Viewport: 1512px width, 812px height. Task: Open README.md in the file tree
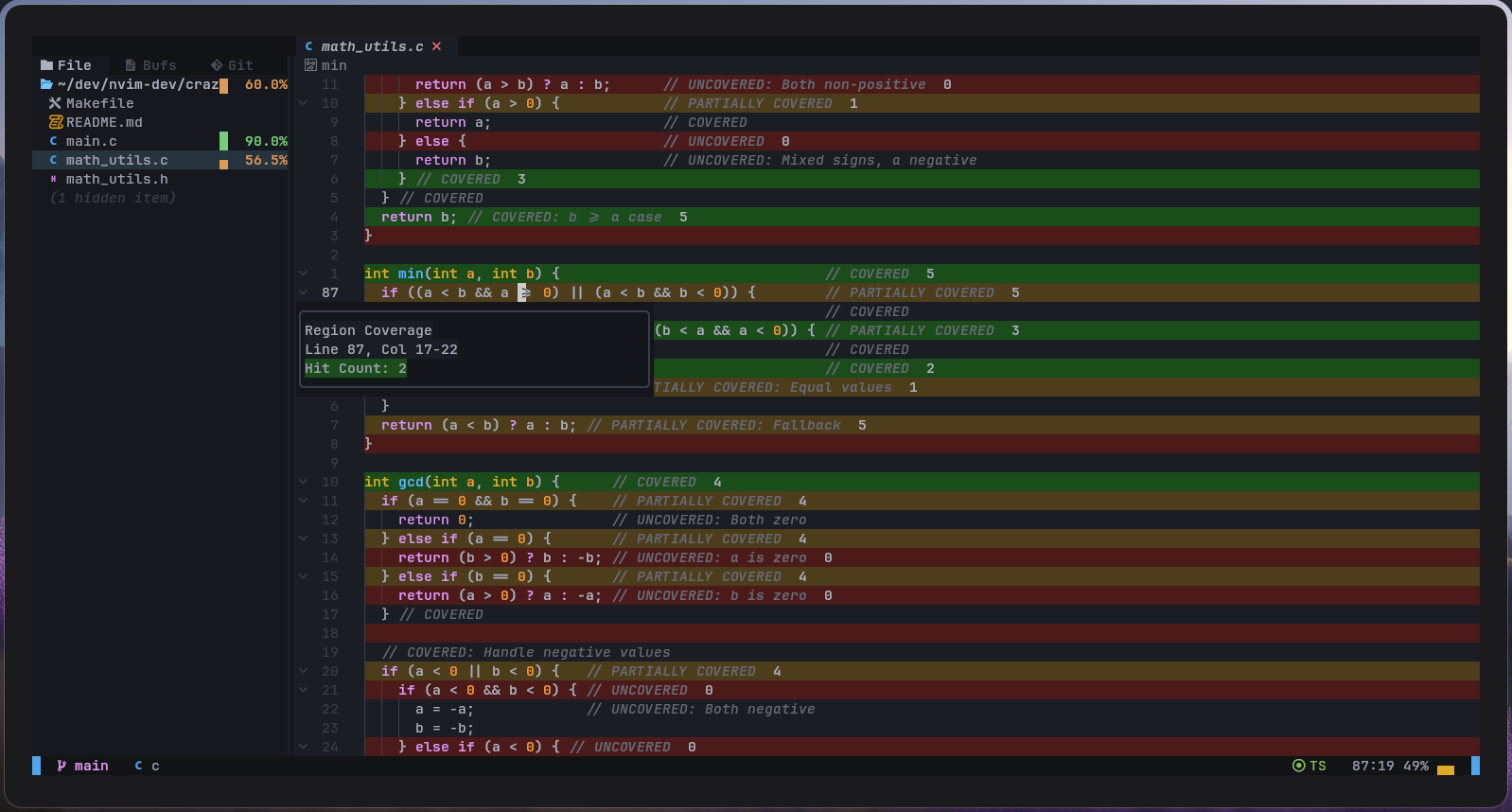[104, 122]
